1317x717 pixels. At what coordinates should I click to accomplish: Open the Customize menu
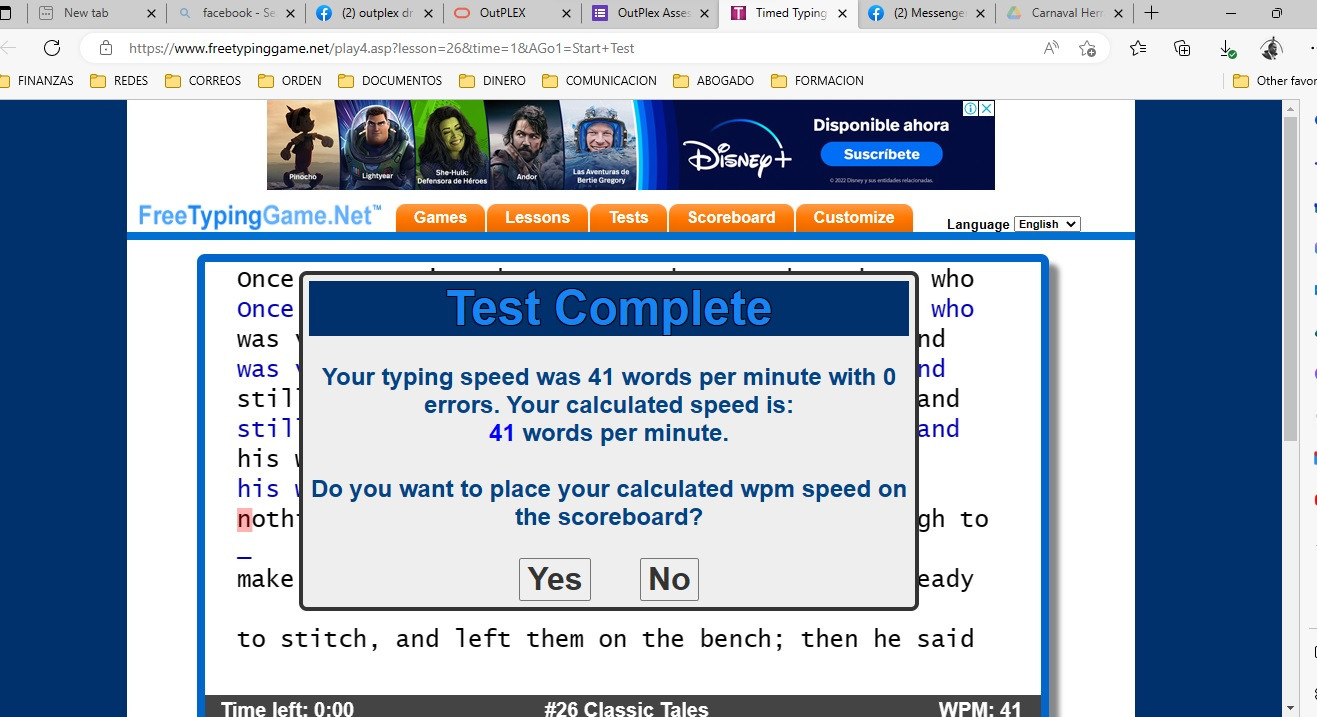click(854, 218)
